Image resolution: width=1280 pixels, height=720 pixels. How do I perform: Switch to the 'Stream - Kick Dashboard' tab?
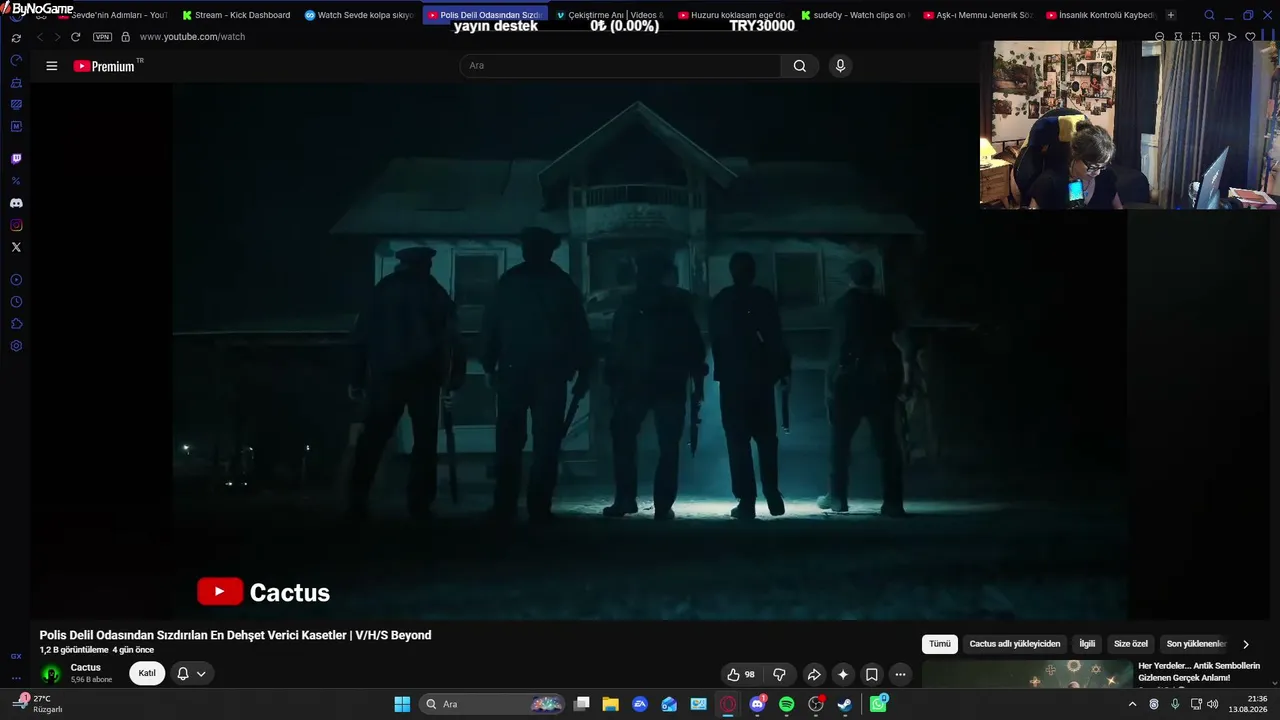pos(236,15)
